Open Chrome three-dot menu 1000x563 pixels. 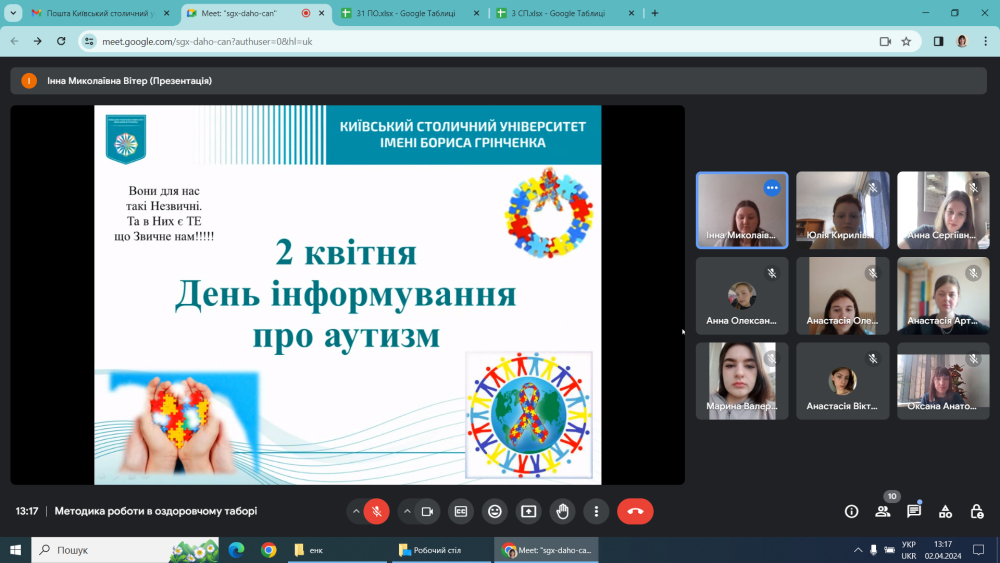pos(986,41)
